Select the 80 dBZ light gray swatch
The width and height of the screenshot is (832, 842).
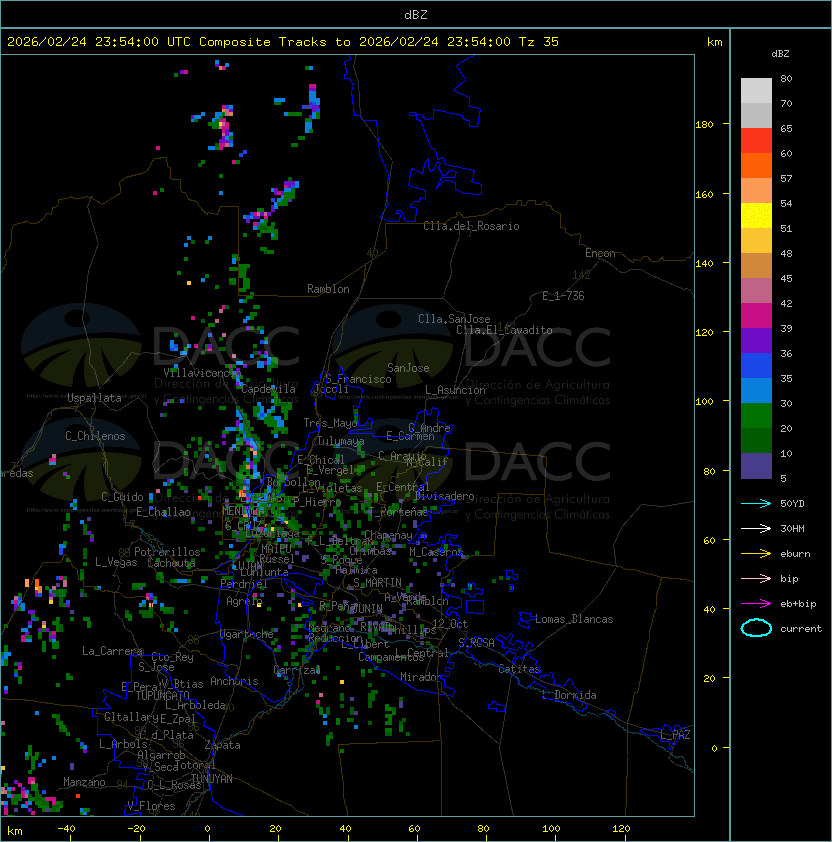[x=756, y=90]
